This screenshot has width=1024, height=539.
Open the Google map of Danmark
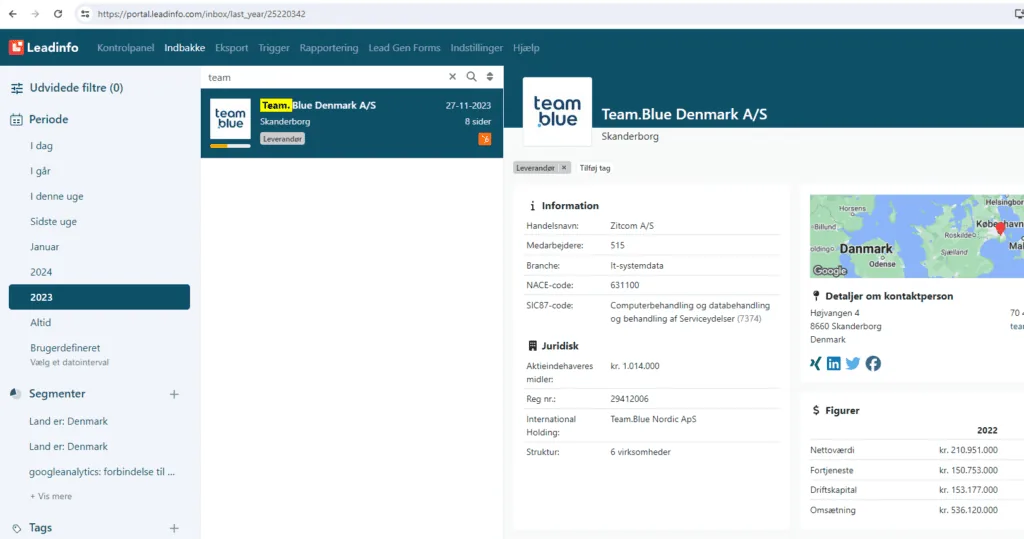point(917,236)
